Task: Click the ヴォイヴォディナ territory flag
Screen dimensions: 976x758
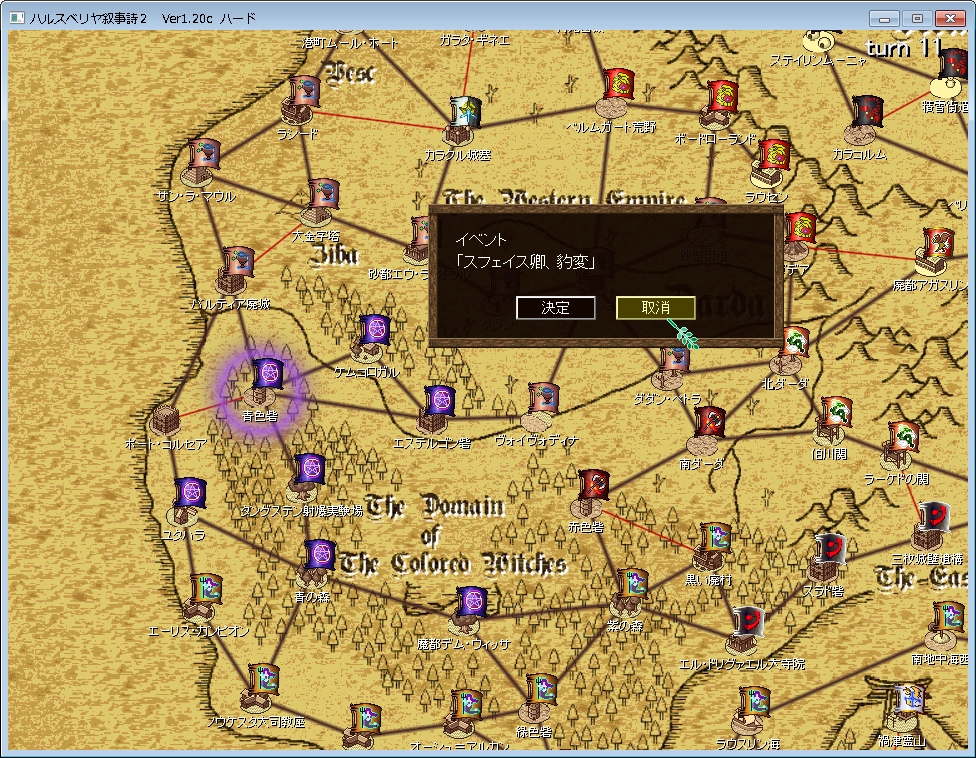Action: 543,399
